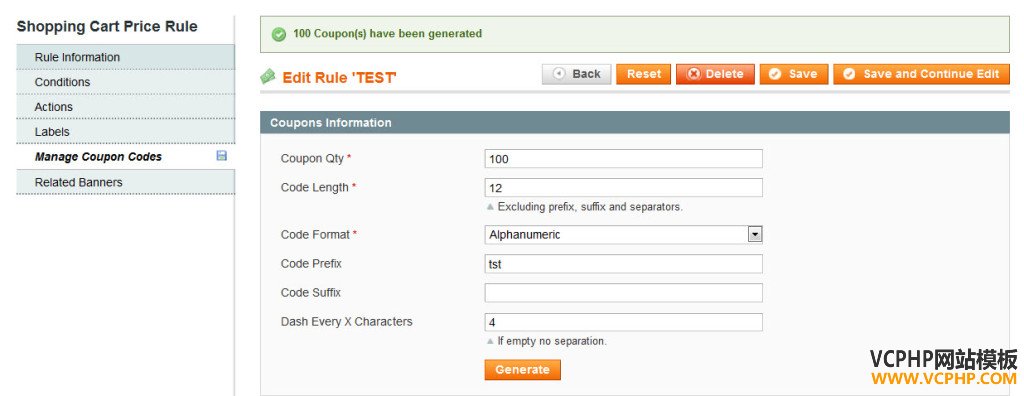Open the Related Banners tab

(125, 182)
